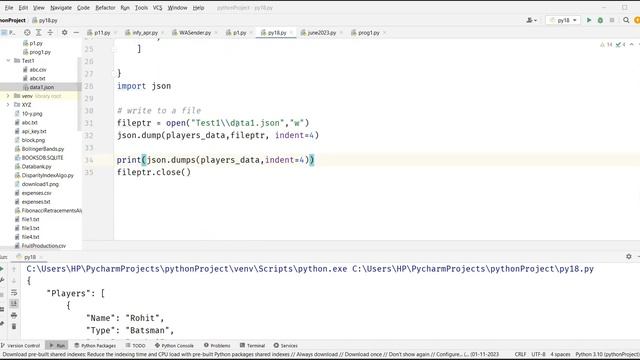Image resolution: width=640 pixels, height=360 pixels.
Task: Expand the XYZ folder
Action: [x=8, y=104]
